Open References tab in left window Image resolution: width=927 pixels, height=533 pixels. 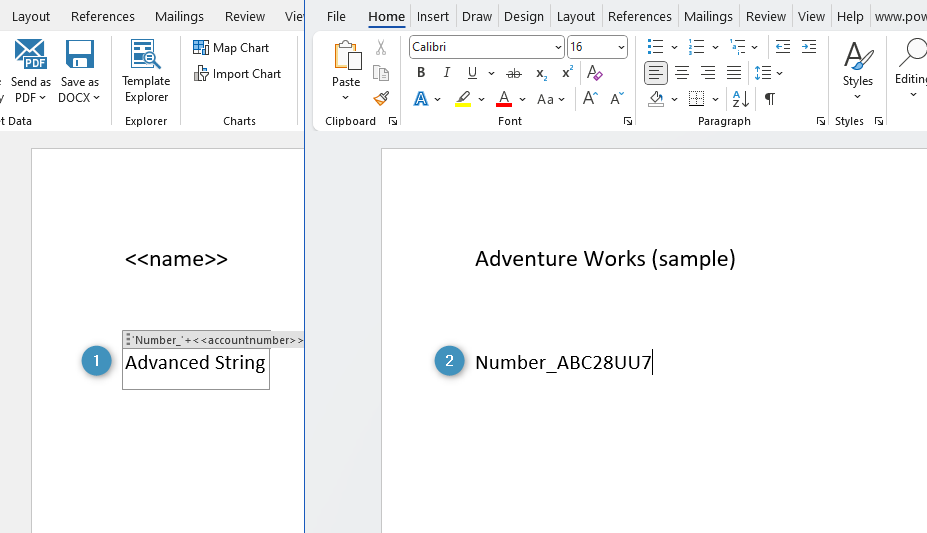coord(103,17)
